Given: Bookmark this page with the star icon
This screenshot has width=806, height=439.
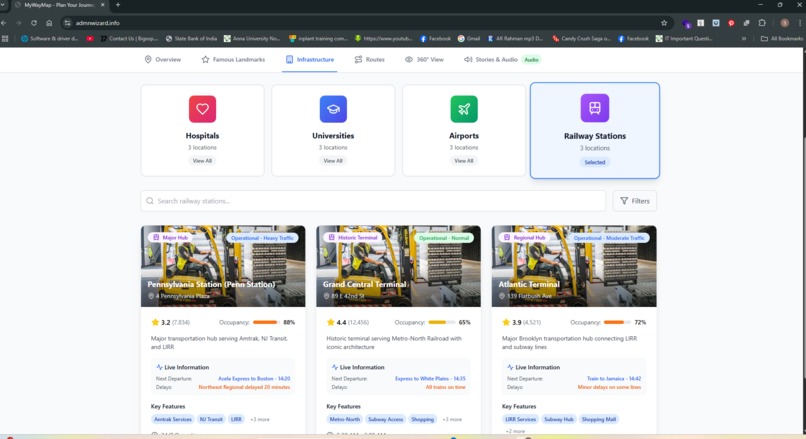Looking at the screenshot, I should tap(664, 23).
